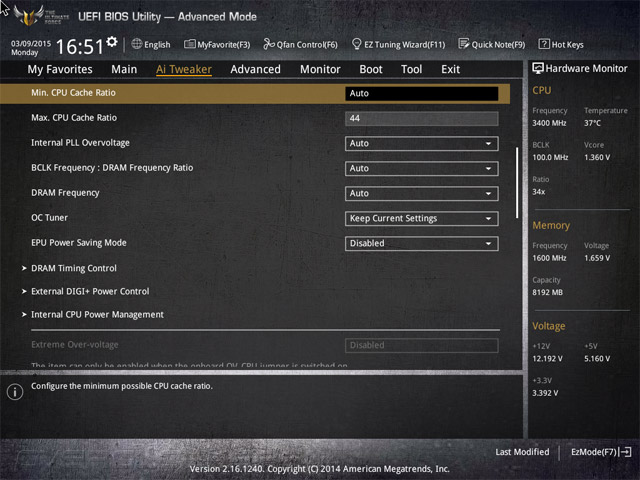Click the CPU frequency value 3400 MHz

point(549,123)
